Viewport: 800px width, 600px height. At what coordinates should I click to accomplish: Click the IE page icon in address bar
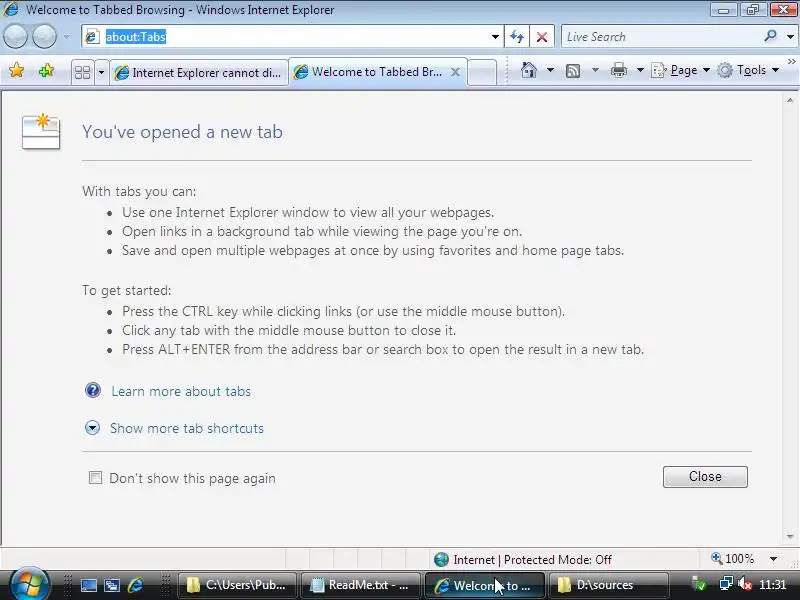[x=92, y=37]
